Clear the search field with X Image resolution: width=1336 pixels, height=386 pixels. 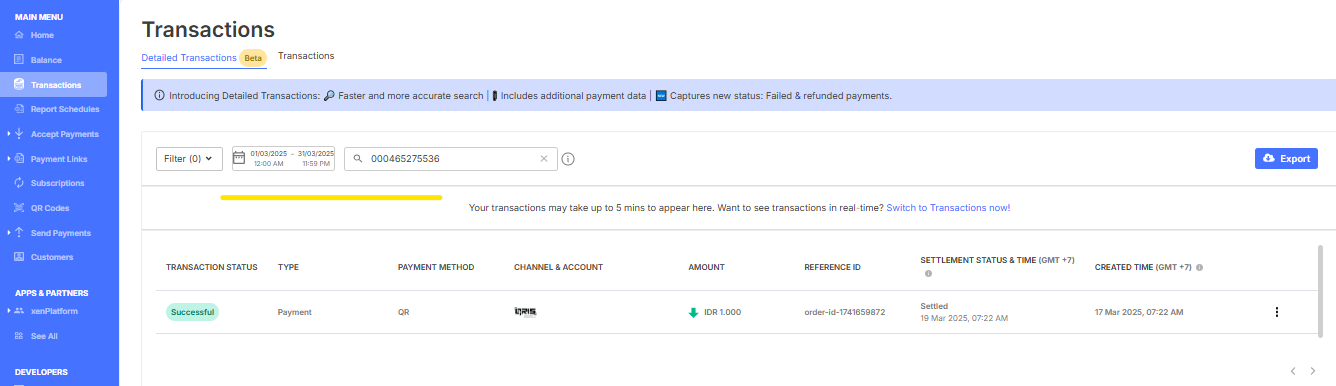click(544, 158)
